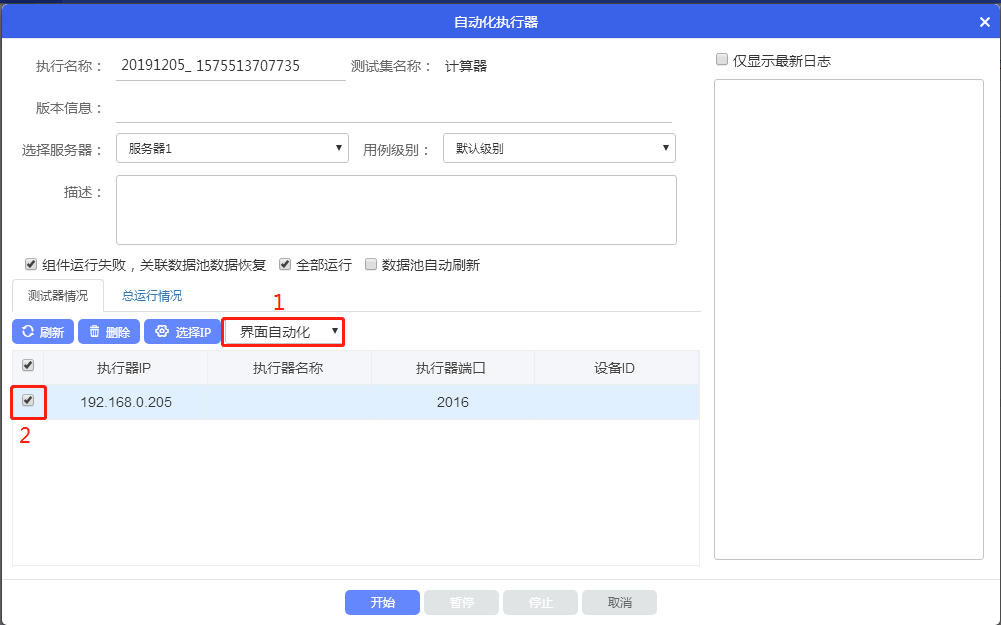
Task: Open the 选择服务器 dropdown
Action: tap(232, 149)
